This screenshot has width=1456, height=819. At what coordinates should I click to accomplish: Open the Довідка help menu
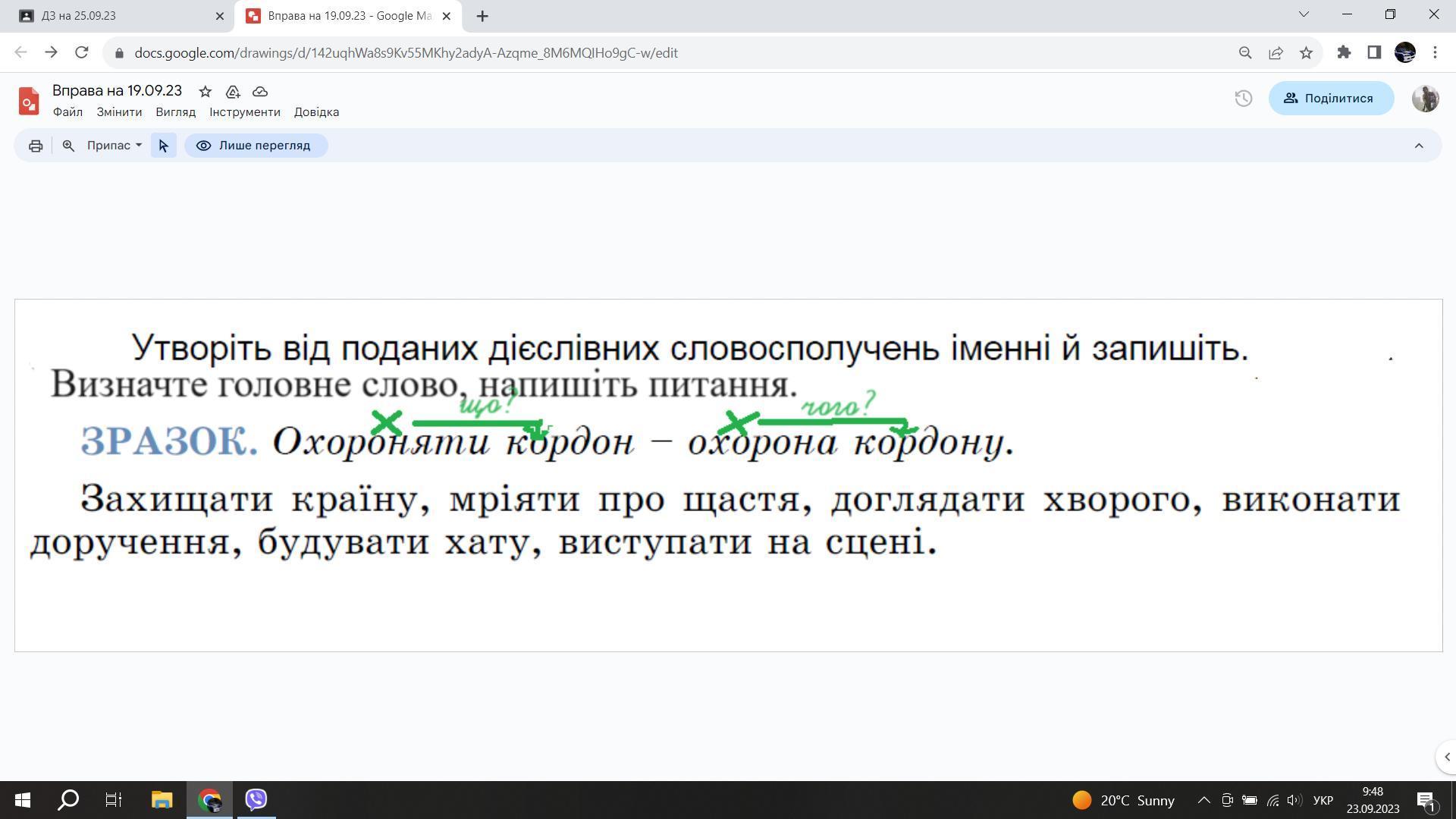coord(316,112)
